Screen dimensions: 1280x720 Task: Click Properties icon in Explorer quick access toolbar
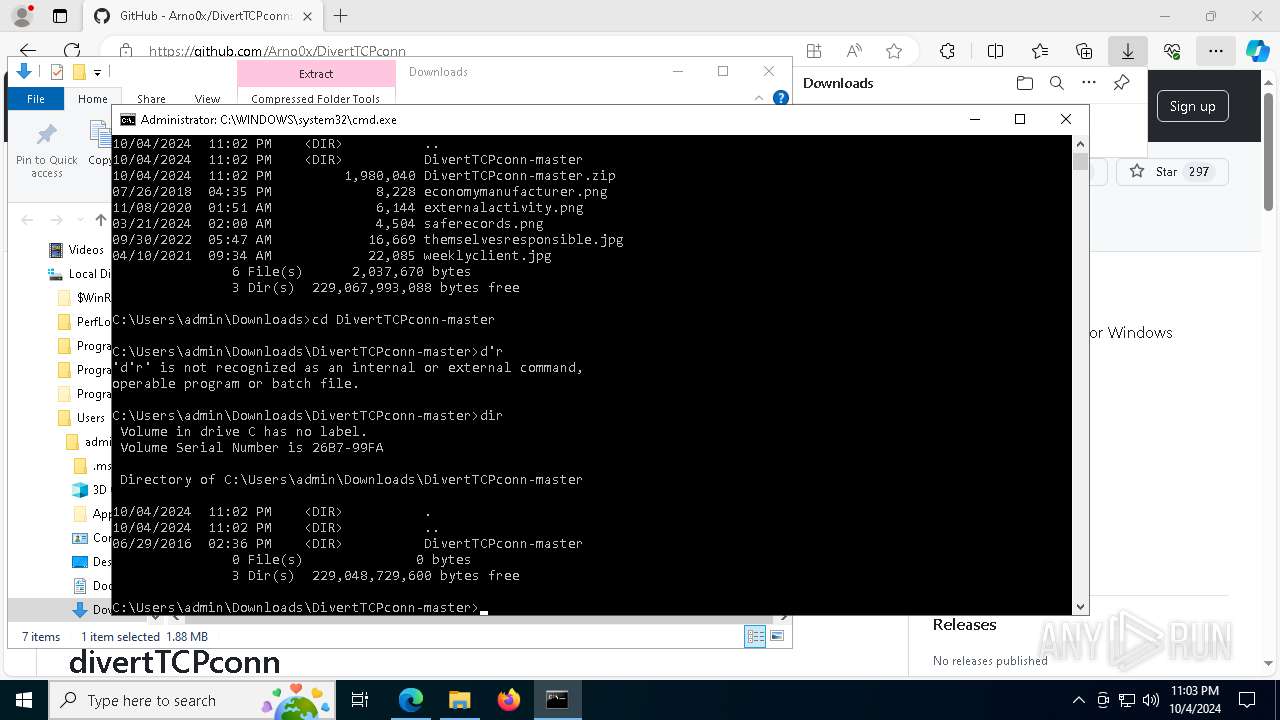[x=57, y=72]
